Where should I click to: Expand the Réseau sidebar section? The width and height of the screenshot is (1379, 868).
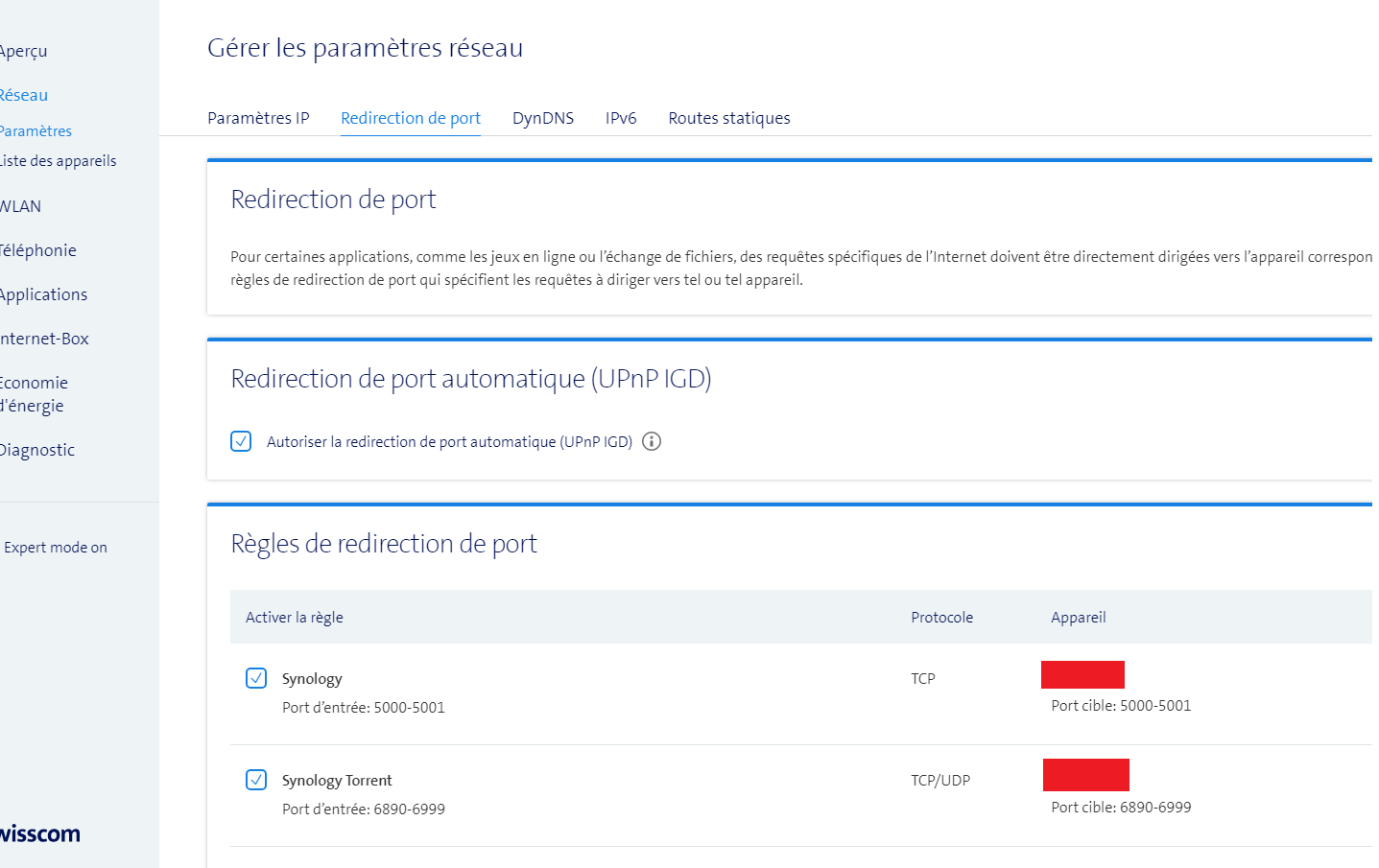coord(24,95)
